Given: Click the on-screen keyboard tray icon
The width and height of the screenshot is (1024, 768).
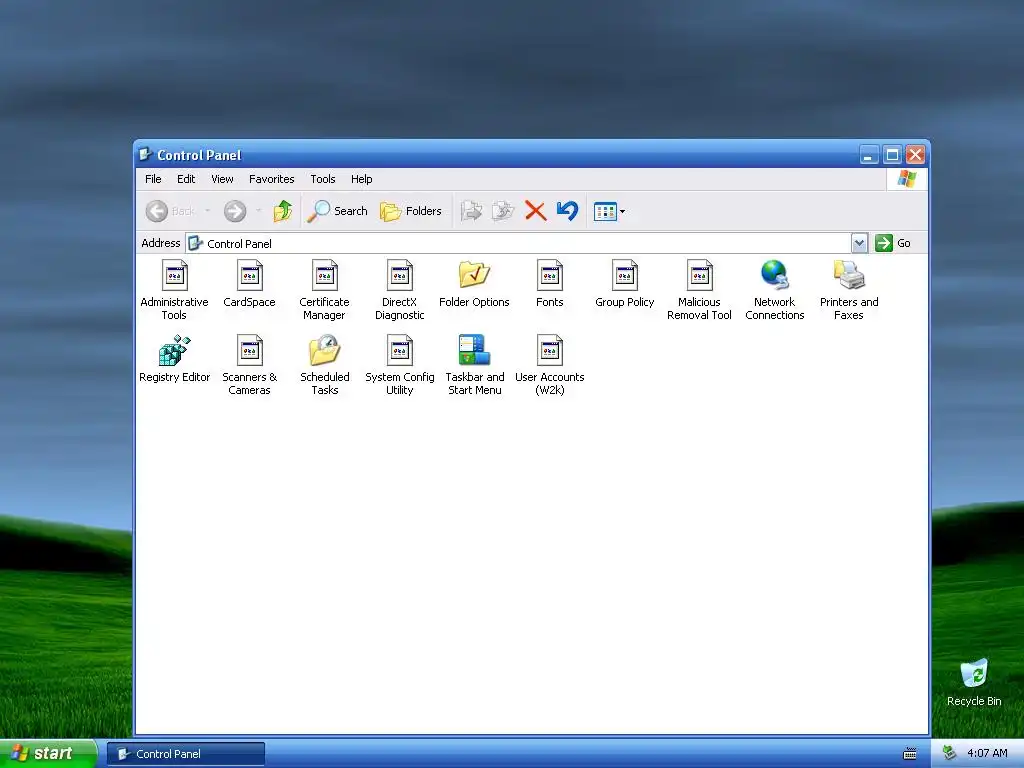Looking at the screenshot, I should [910, 754].
